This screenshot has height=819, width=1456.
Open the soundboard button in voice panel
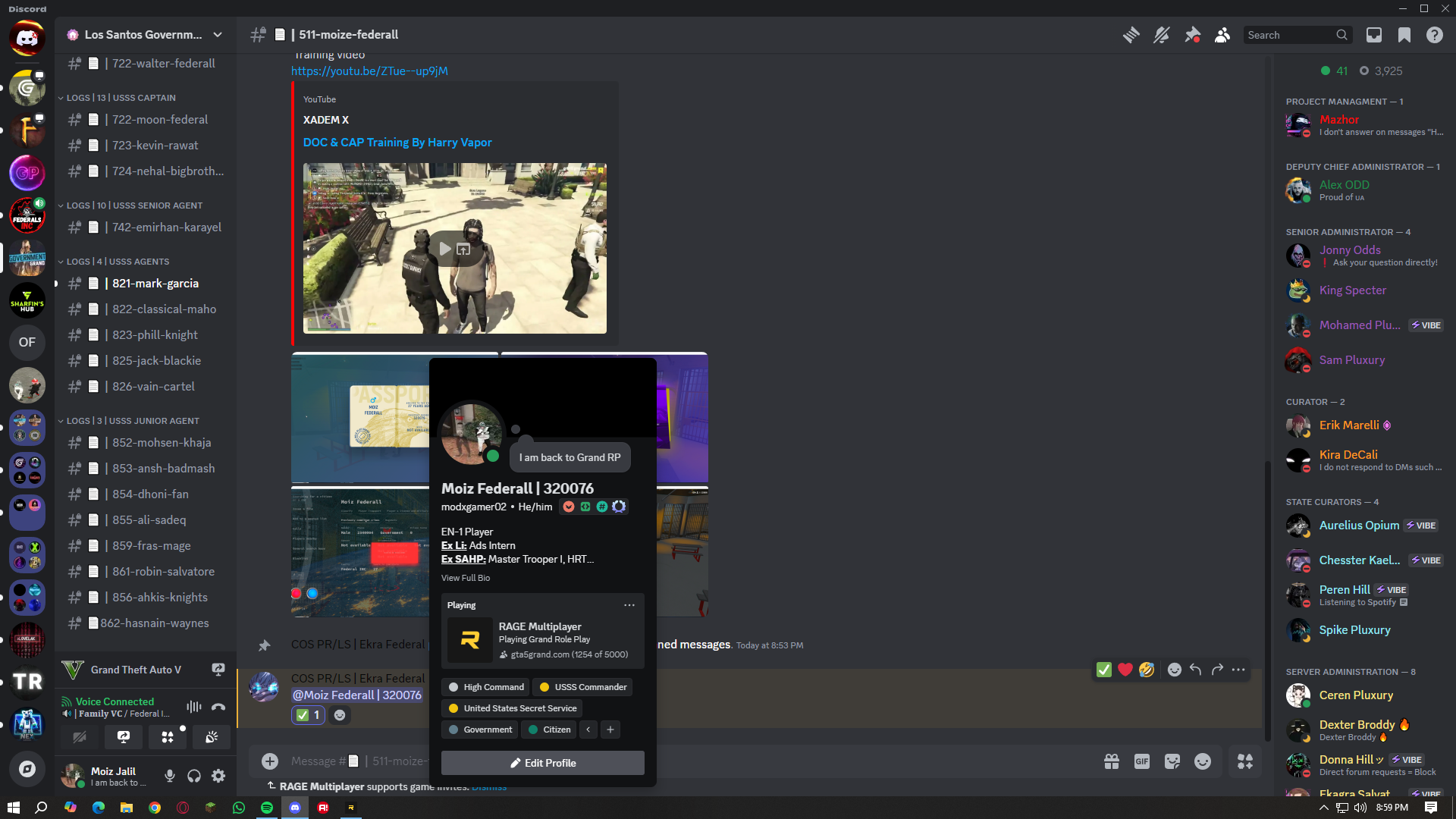click(212, 736)
